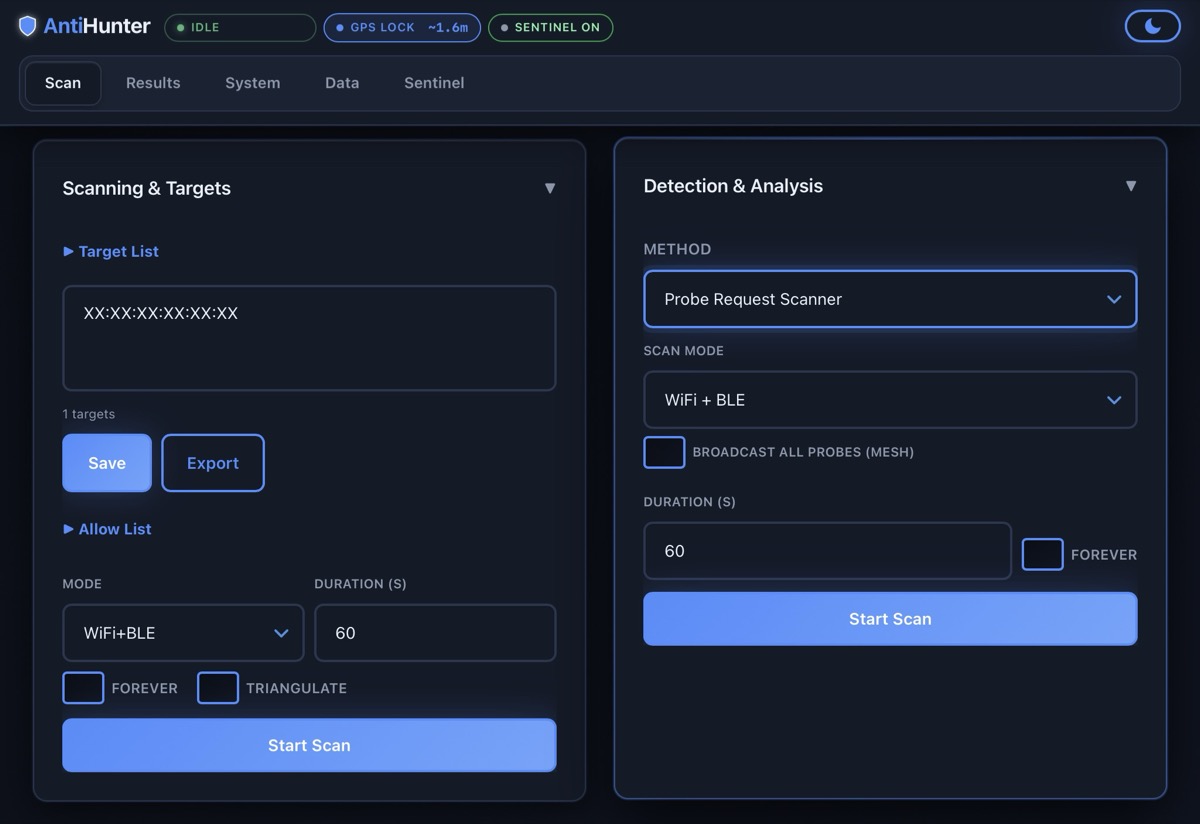Open the Results tab
1200x824 pixels.
click(153, 83)
